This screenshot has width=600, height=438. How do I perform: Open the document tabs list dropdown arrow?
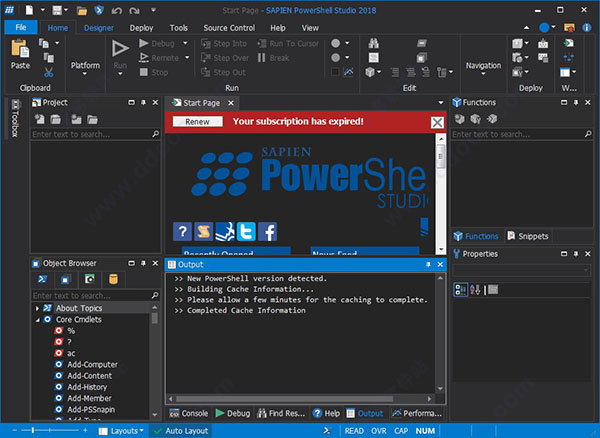click(440, 103)
